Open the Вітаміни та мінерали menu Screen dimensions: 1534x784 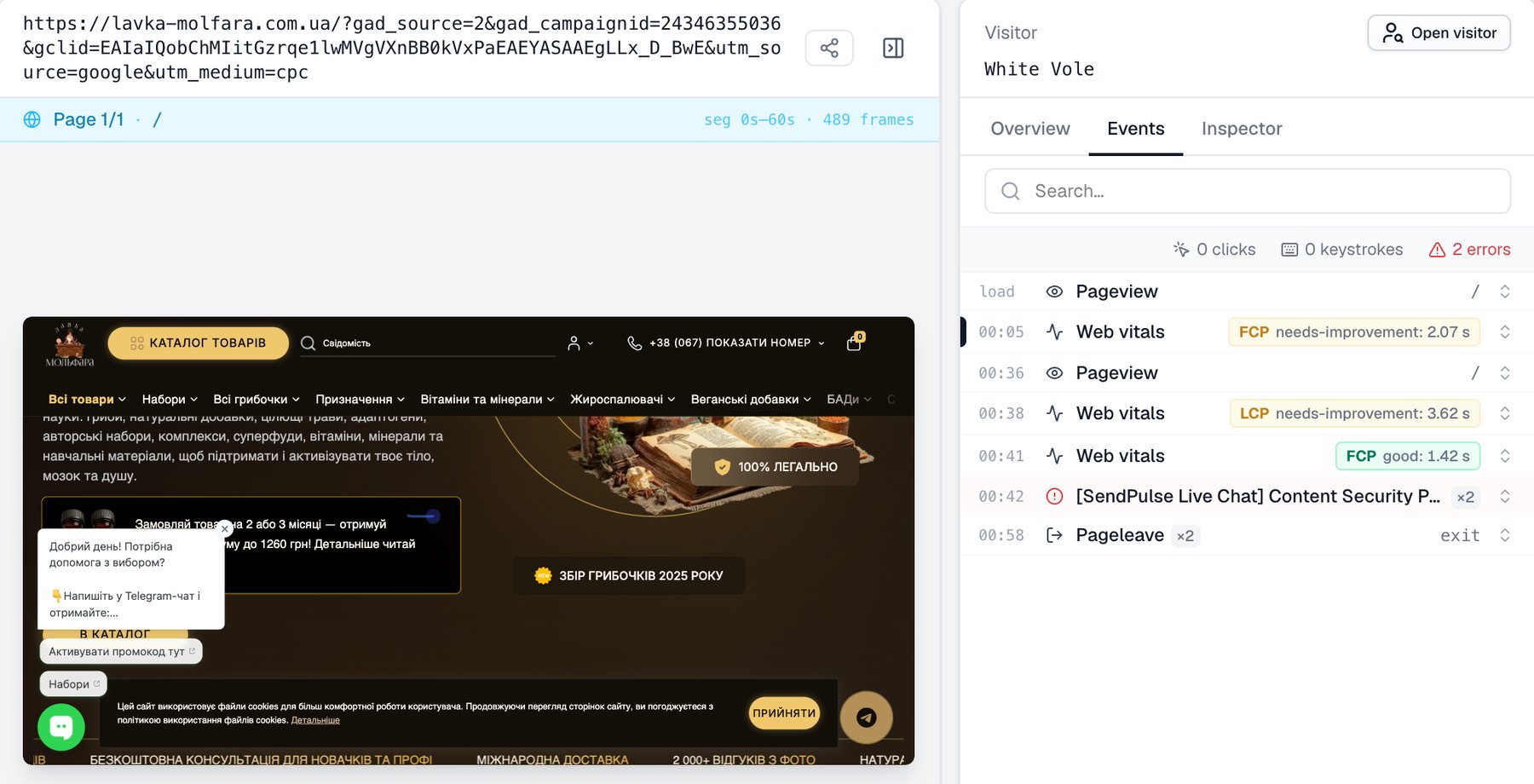[x=487, y=399]
